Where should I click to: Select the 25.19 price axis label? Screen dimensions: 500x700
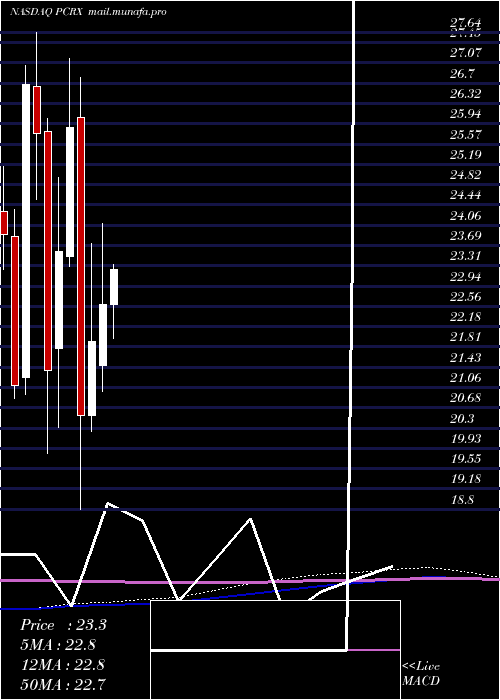(x=466, y=155)
